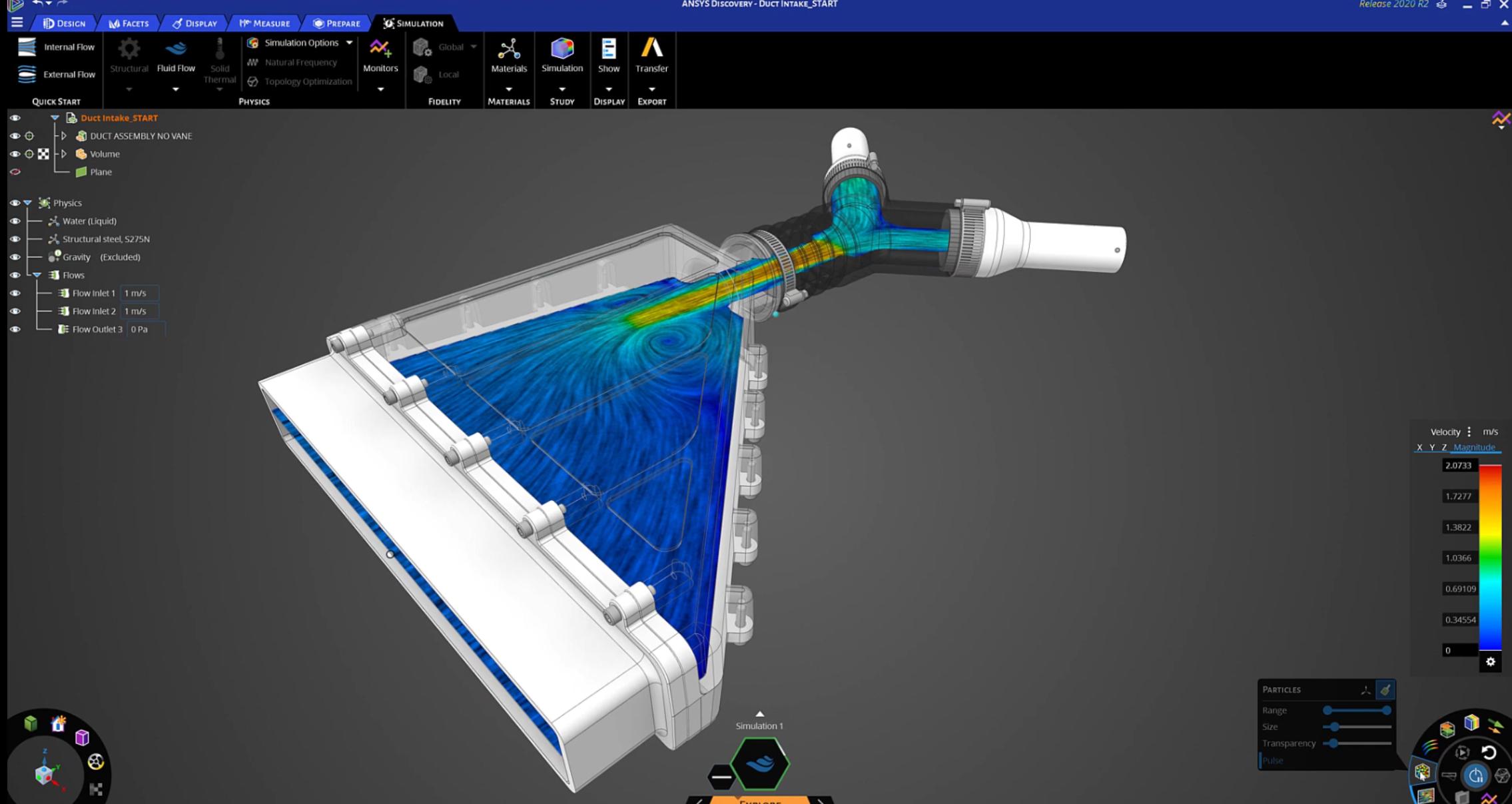Click the reset simulation arrow button
This screenshot has height=804, width=1512.
tap(1488, 753)
